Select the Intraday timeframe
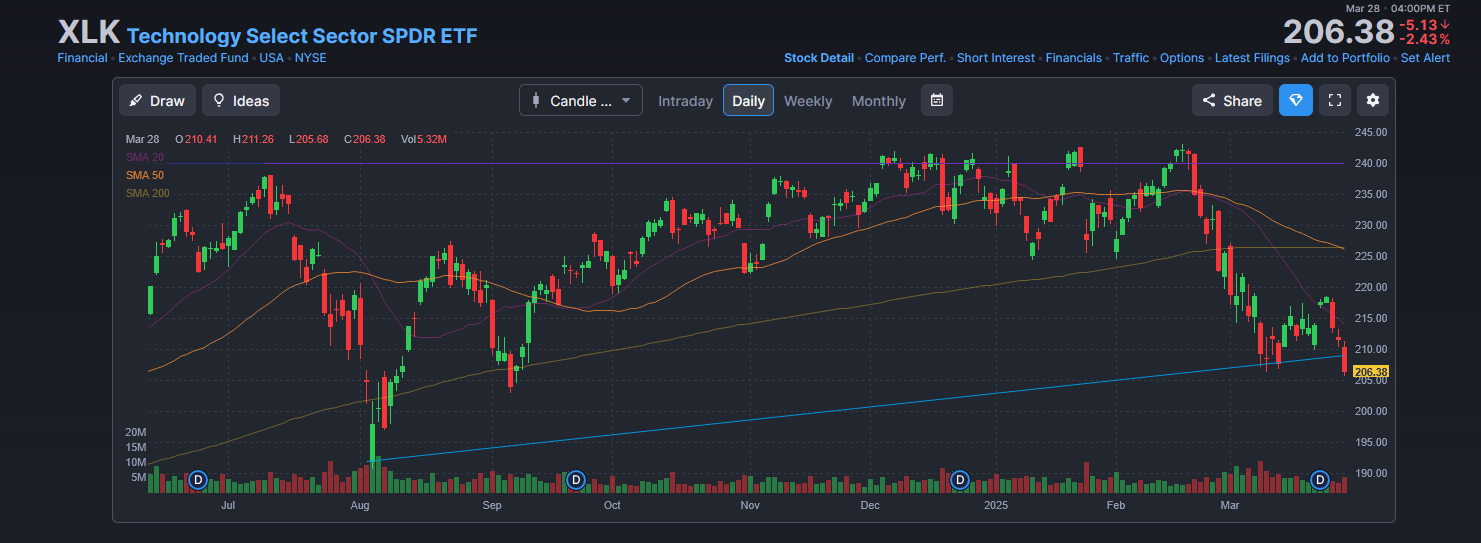Screen dimensions: 1481x543 tap(685, 101)
